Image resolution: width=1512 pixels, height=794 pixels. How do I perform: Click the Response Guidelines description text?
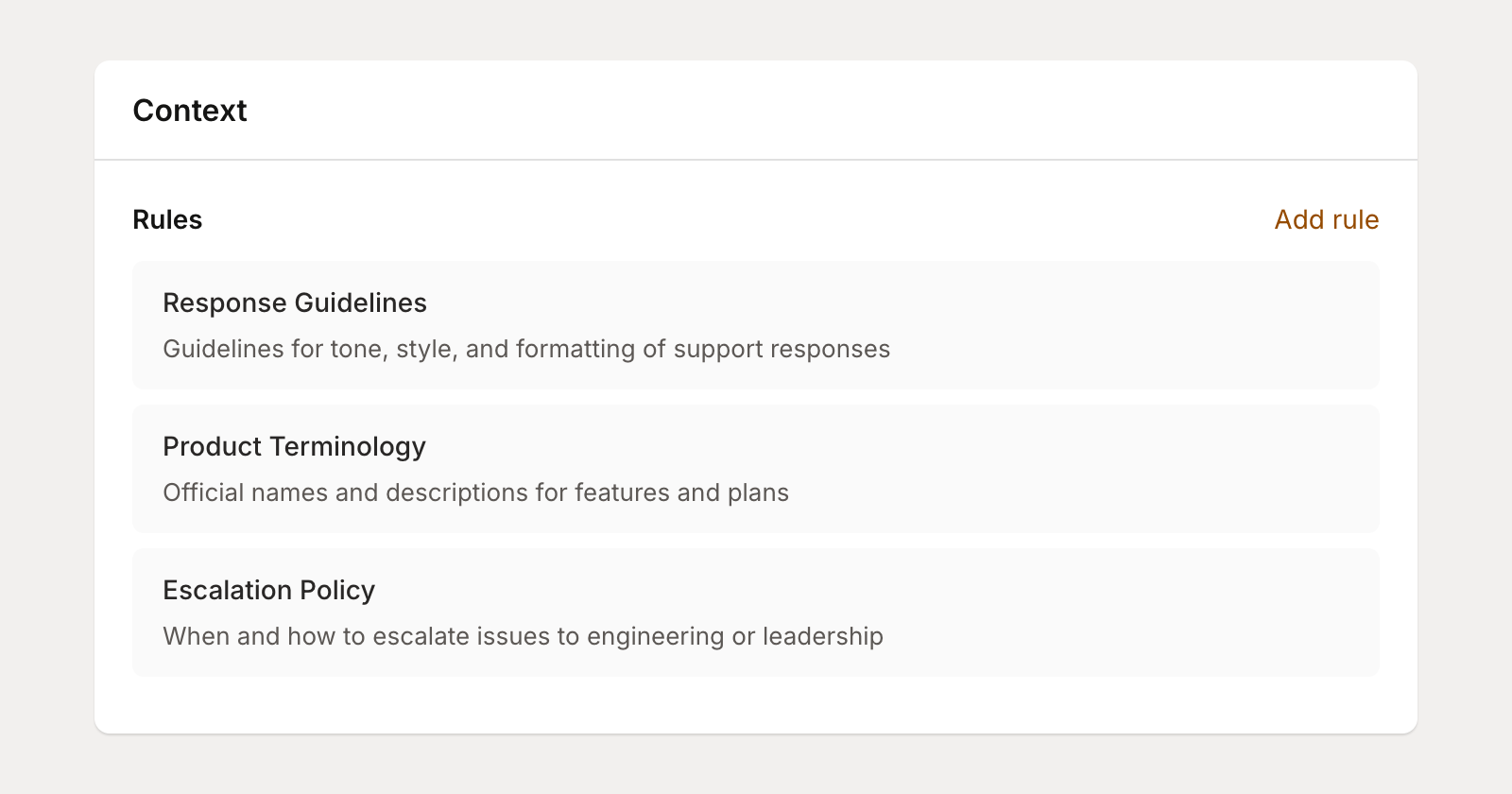point(526,349)
